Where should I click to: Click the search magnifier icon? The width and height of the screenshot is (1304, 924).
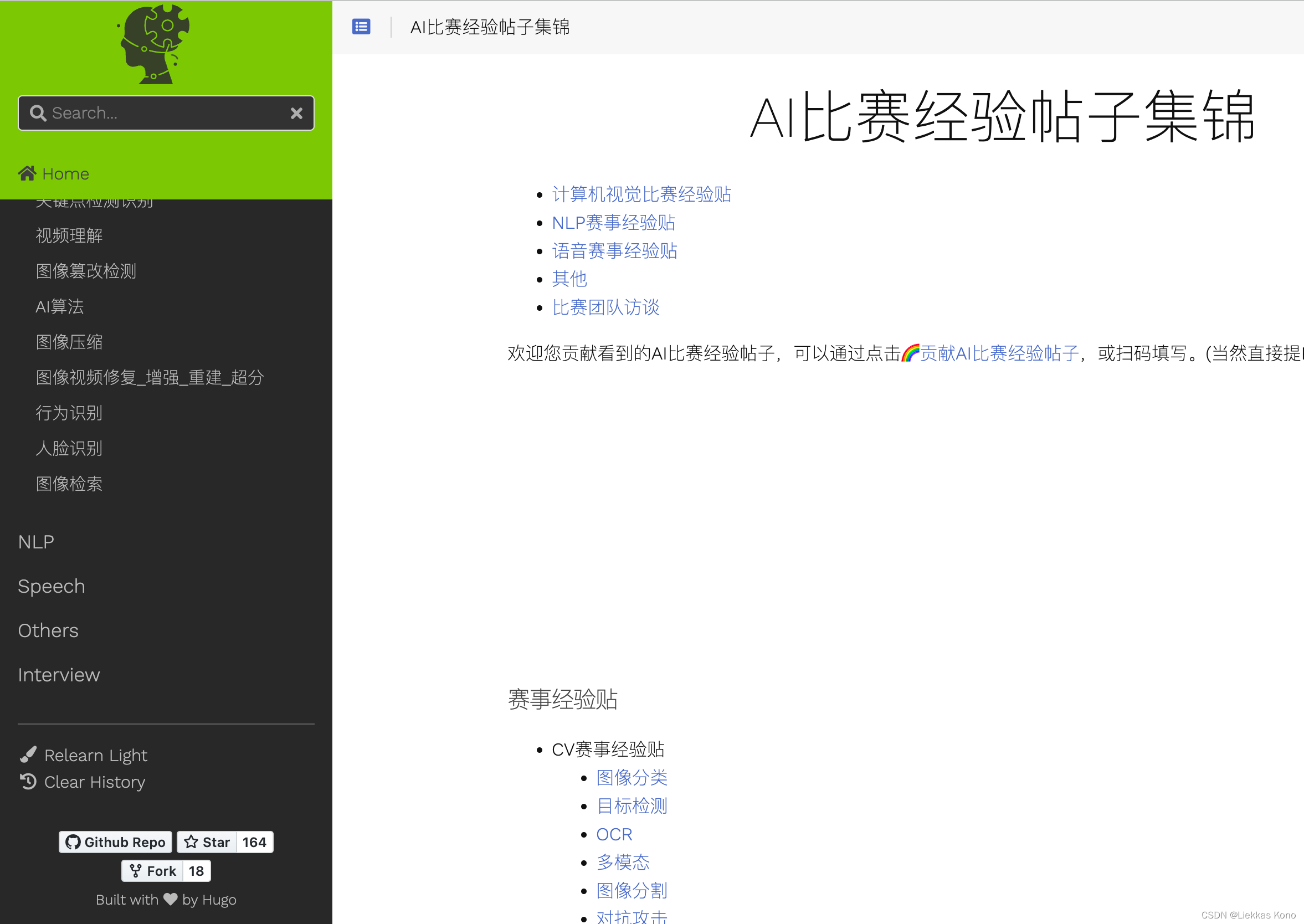38,112
